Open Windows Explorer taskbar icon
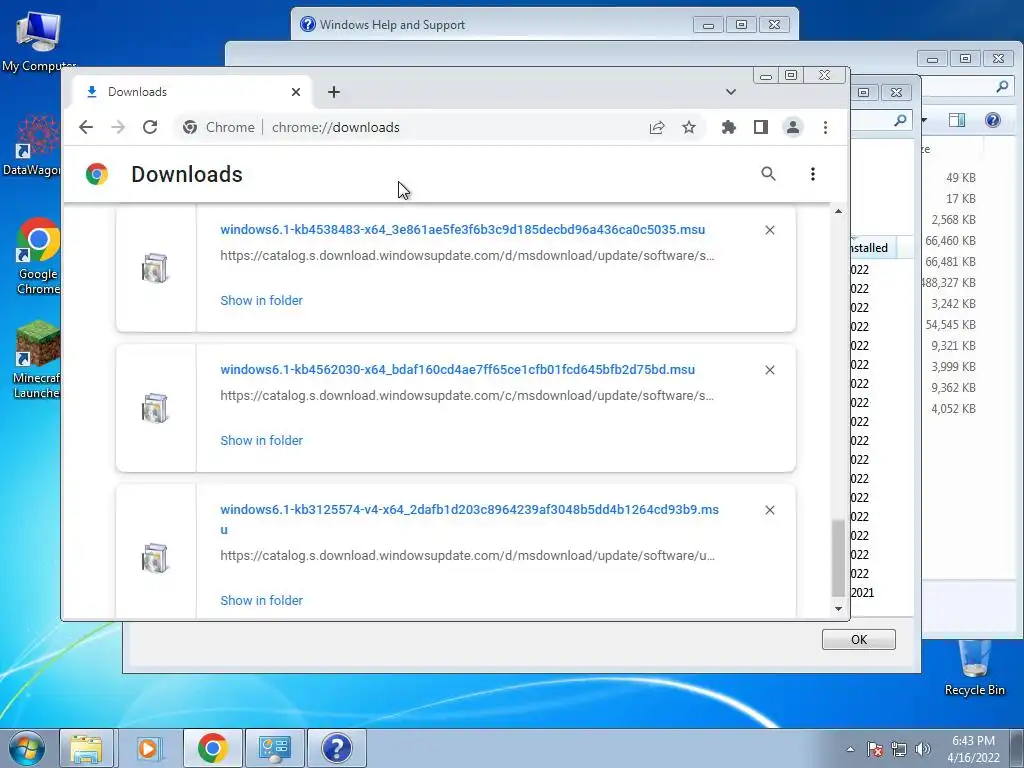 pyautogui.click(x=86, y=748)
